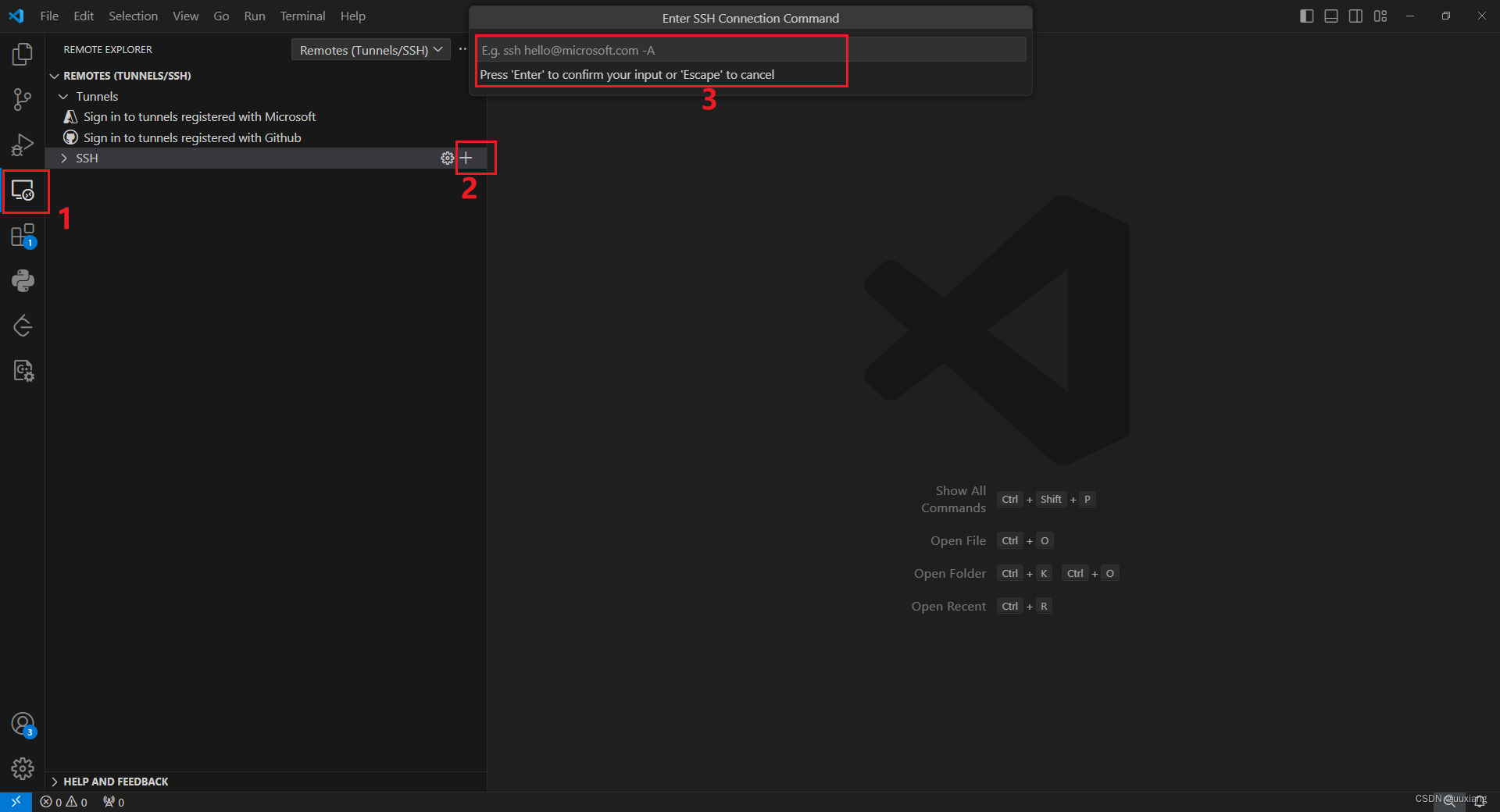Click the SSH configure gear icon
Image resolution: width=1500 pixels, height=812 pixels.
coord(447,158)
